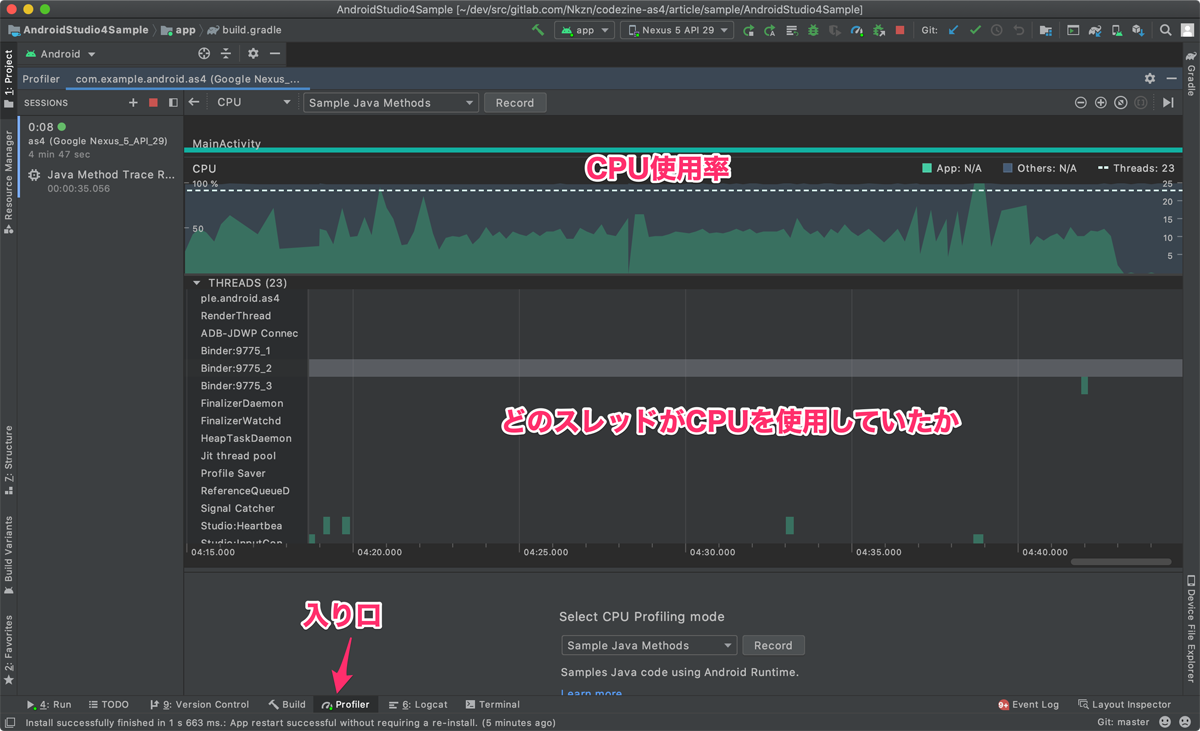Click the Make Project hammer icon

point(538,30)
